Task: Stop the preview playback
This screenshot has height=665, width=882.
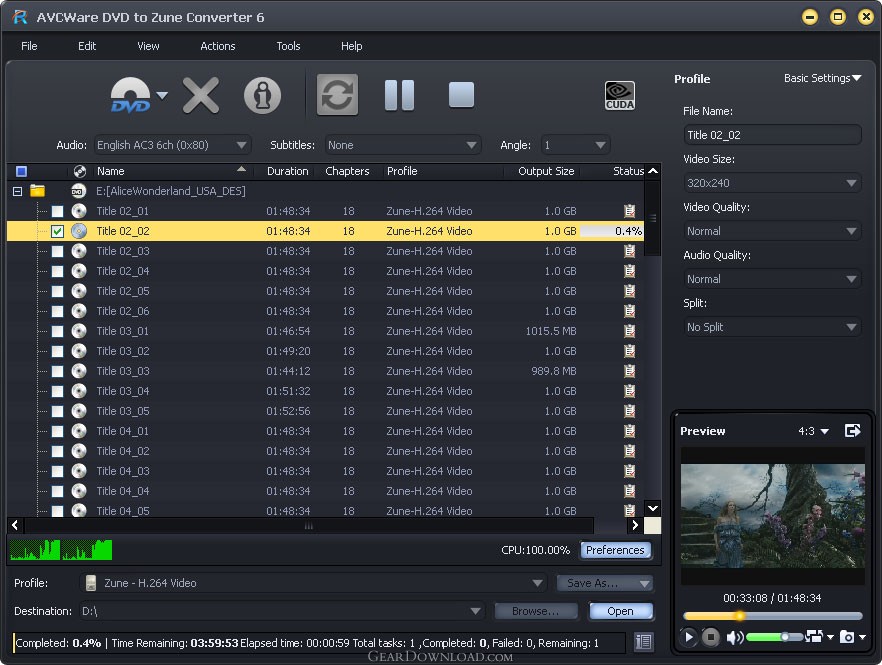Action: point(710,637)
